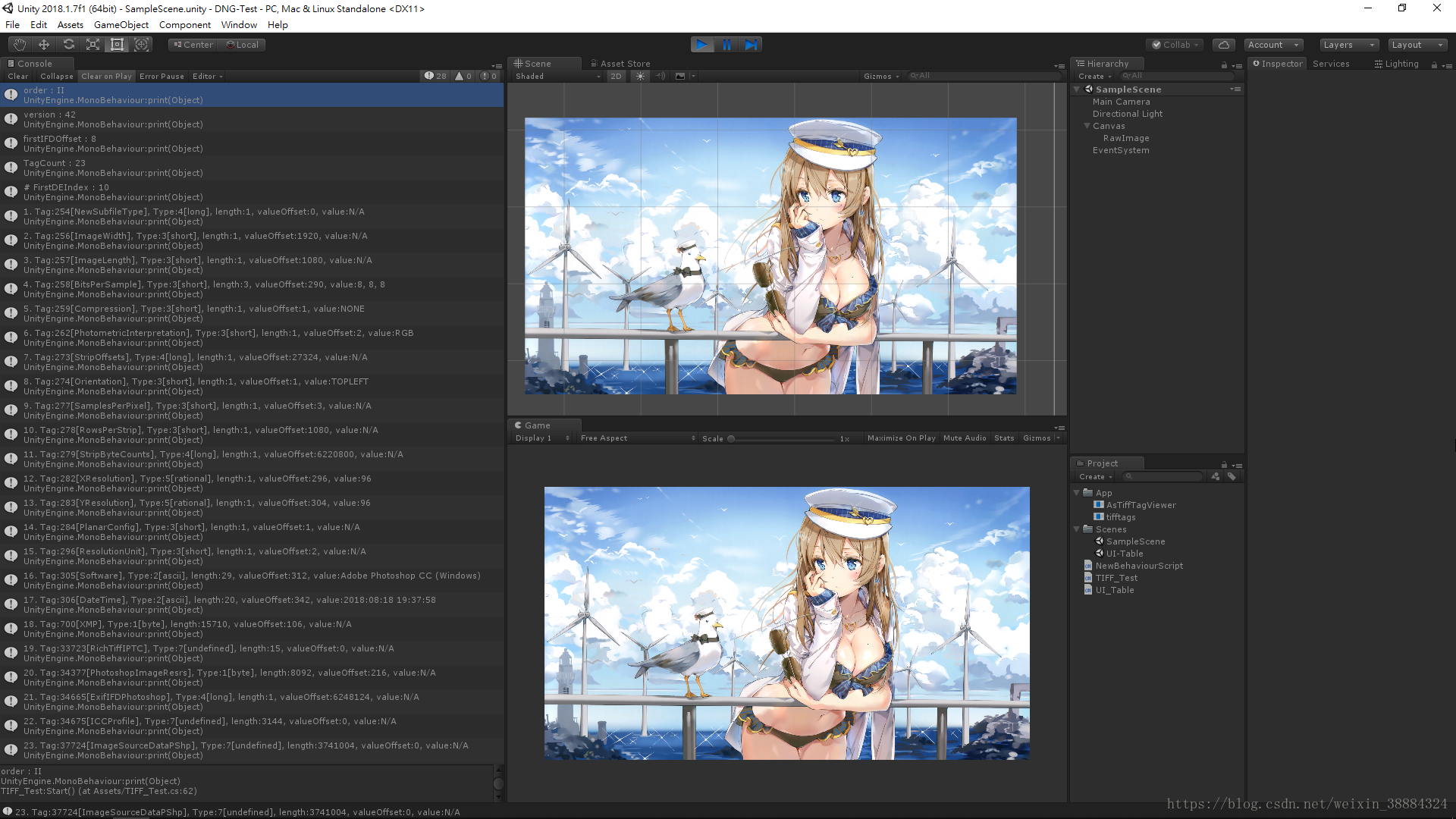
Task: Open Free Aspect dropdown
Action: pyautogui.click(x=637, y=438)
